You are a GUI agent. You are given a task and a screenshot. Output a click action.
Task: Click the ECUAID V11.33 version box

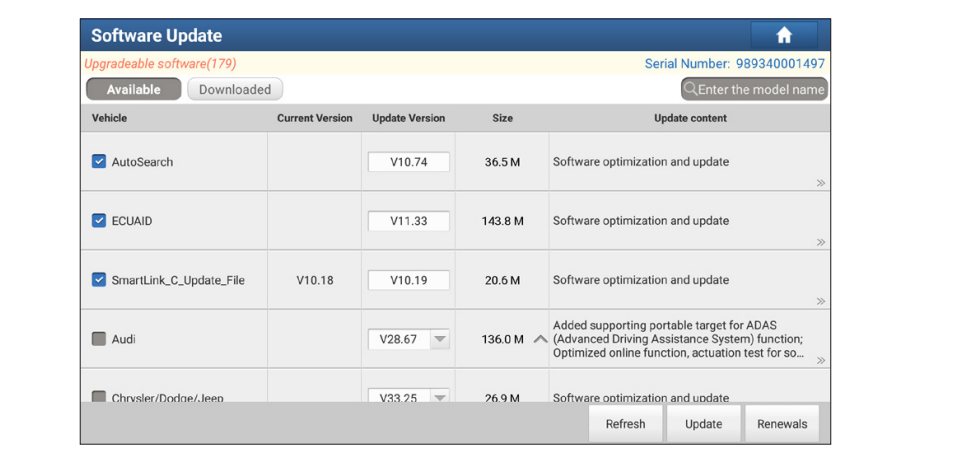pos(409,221)
